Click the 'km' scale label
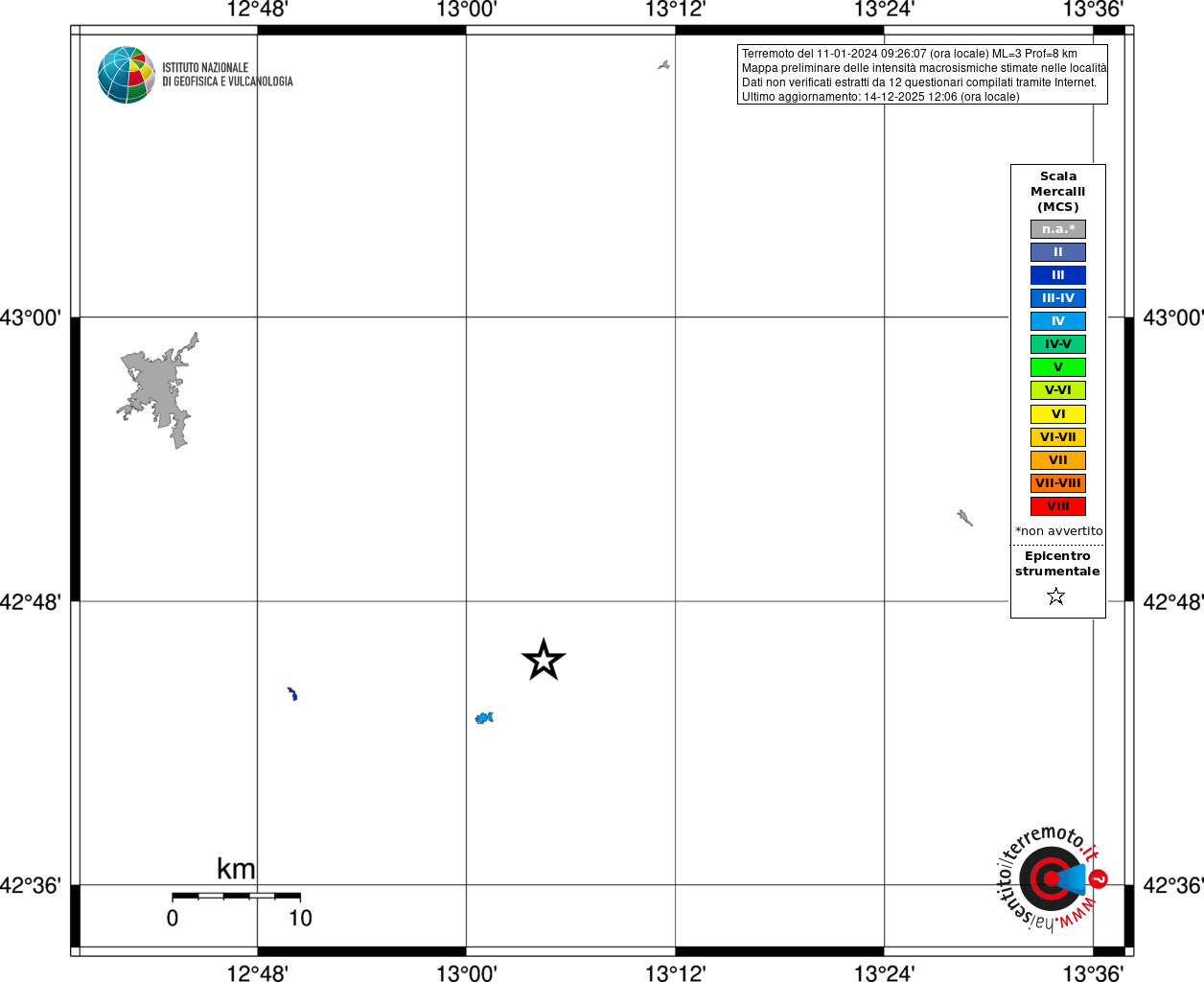The width and height of the screenshot is (1204, 982). click(236, 869)
